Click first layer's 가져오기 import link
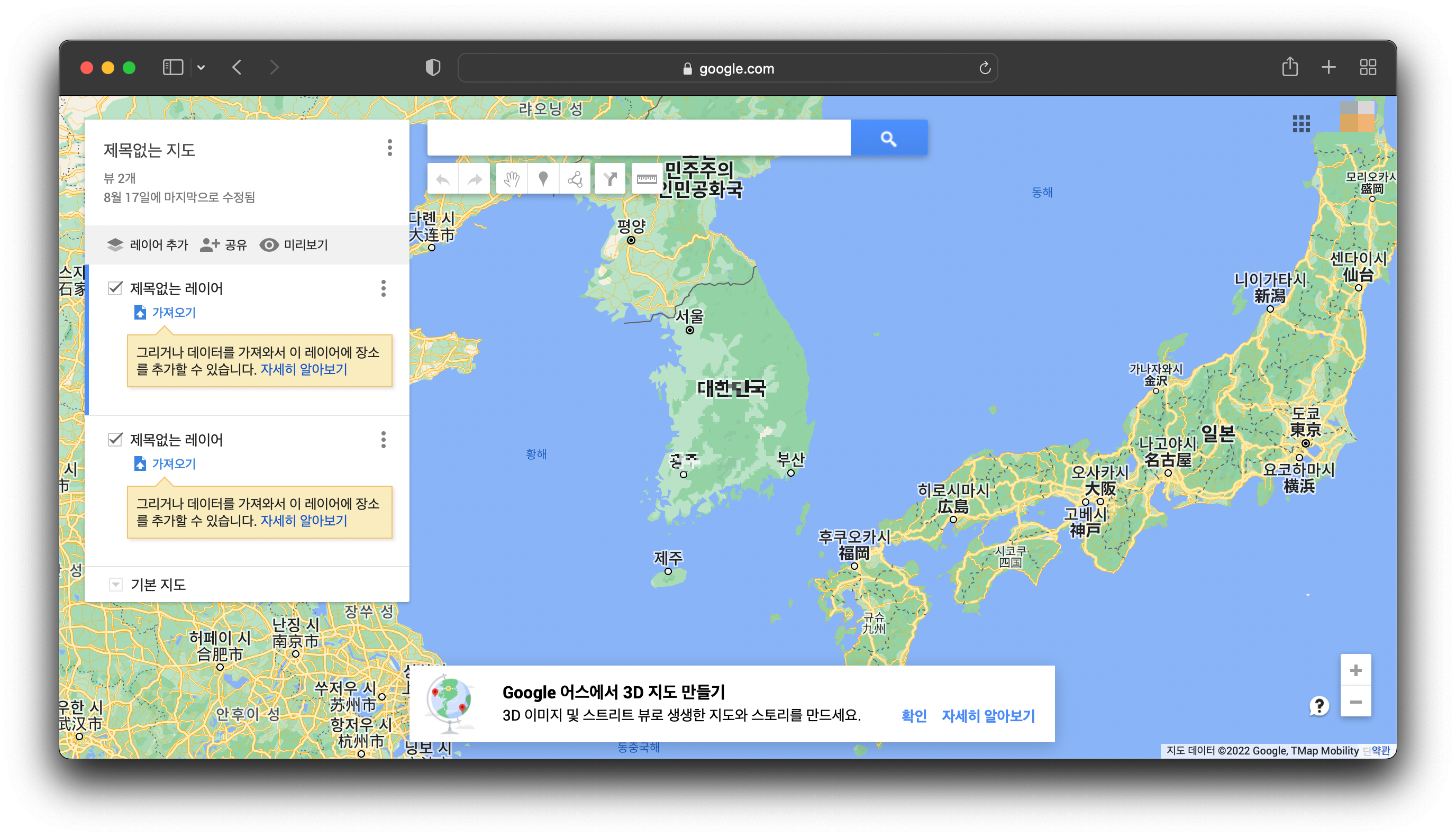The width and height of the screenshot is (1456, 837). 174,313
